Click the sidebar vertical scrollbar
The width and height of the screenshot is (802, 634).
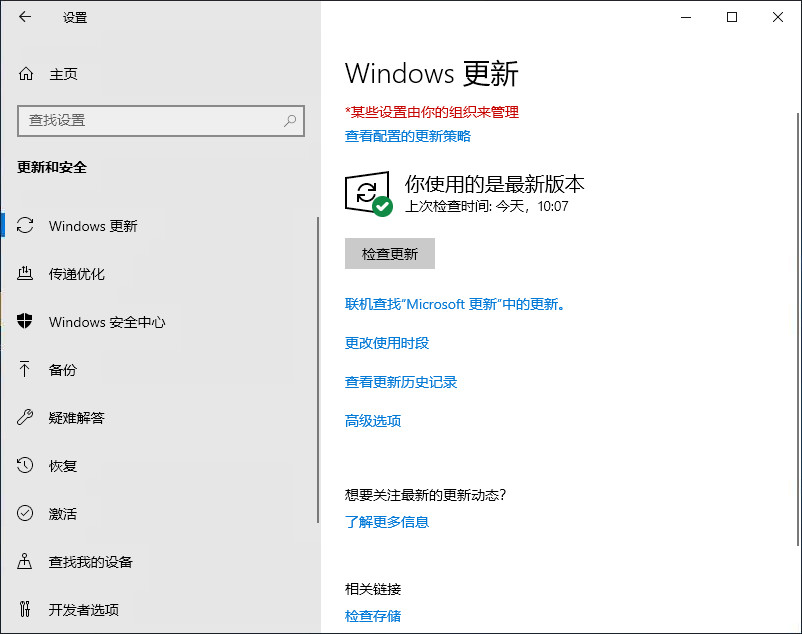coord(318,370)
